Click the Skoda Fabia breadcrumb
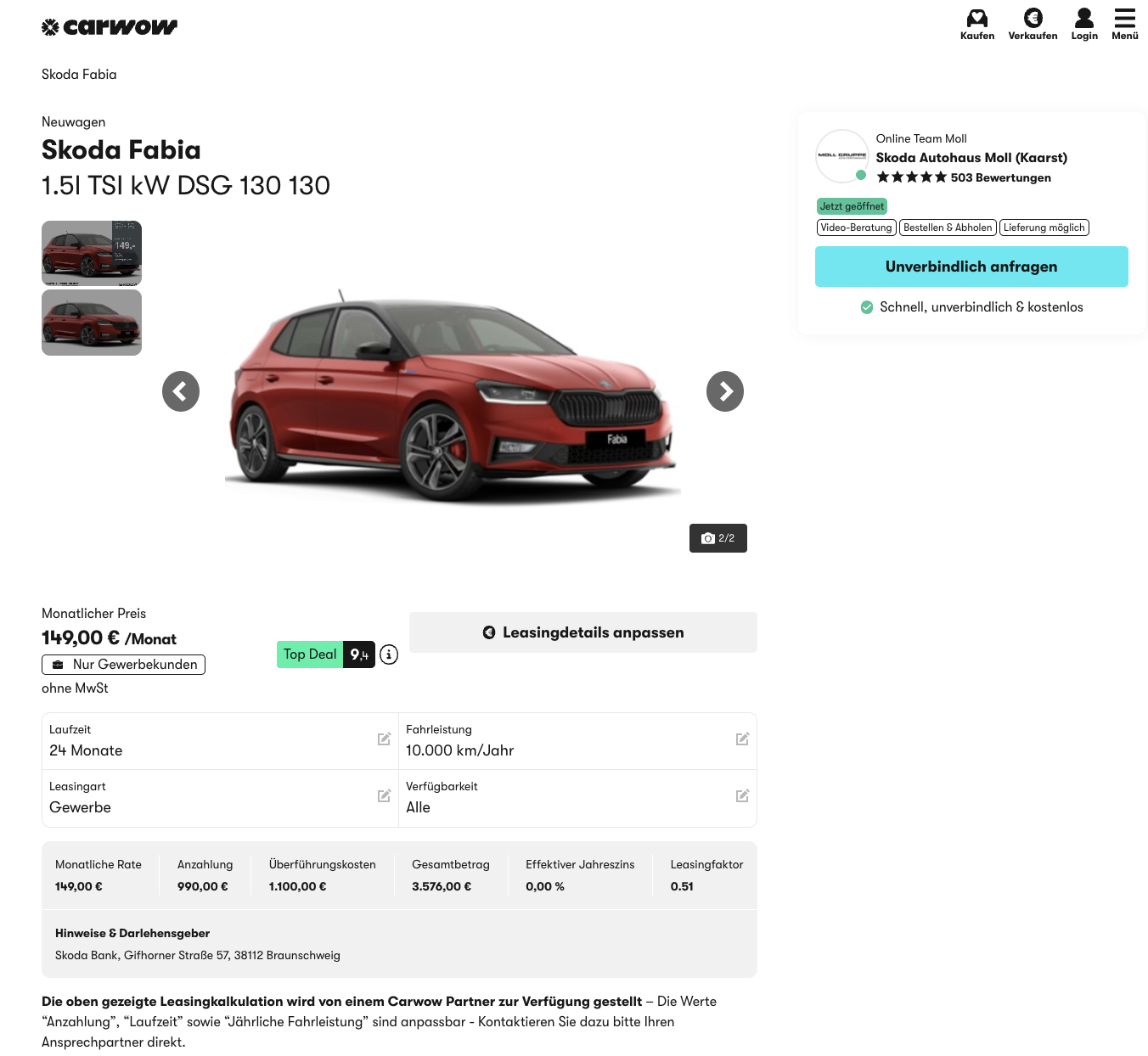The image size is (1148, 1056). (x=79, y=75)
